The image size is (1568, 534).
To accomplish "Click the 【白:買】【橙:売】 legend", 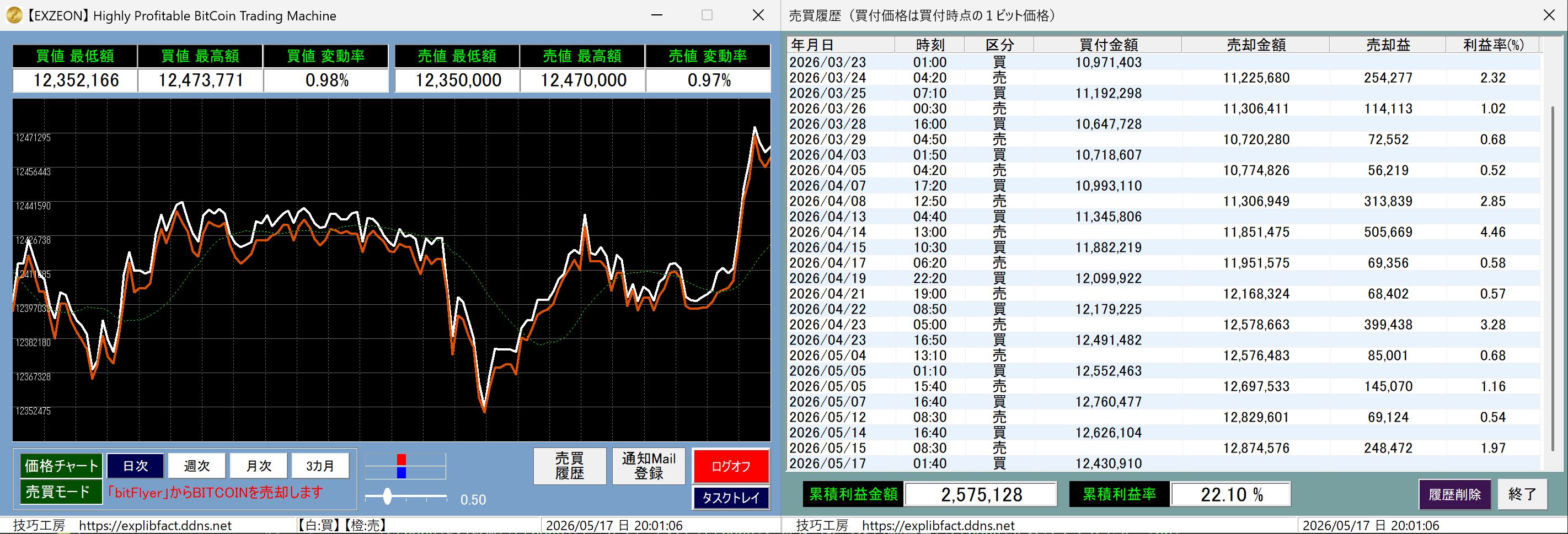I will tap(342, 526).
